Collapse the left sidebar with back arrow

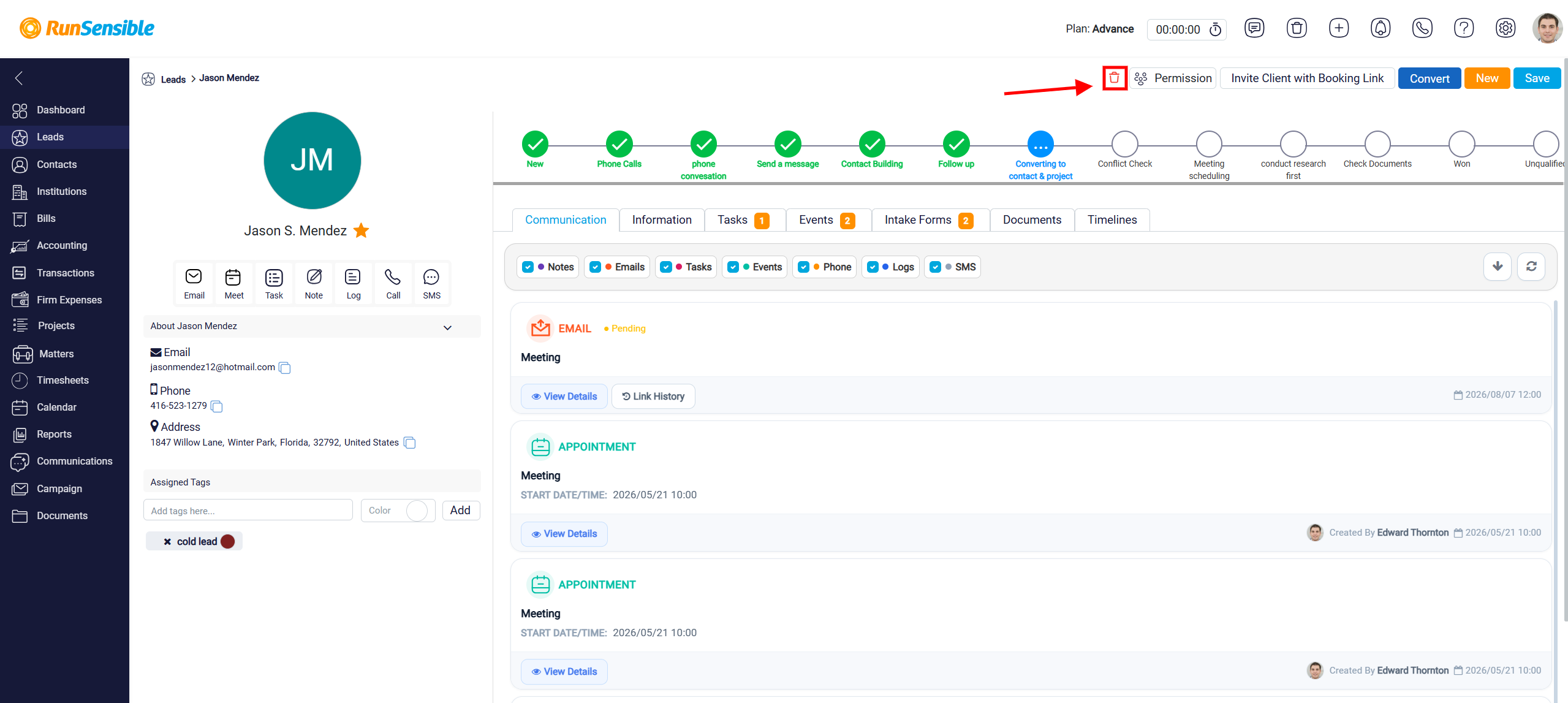[x=19, y=78]
